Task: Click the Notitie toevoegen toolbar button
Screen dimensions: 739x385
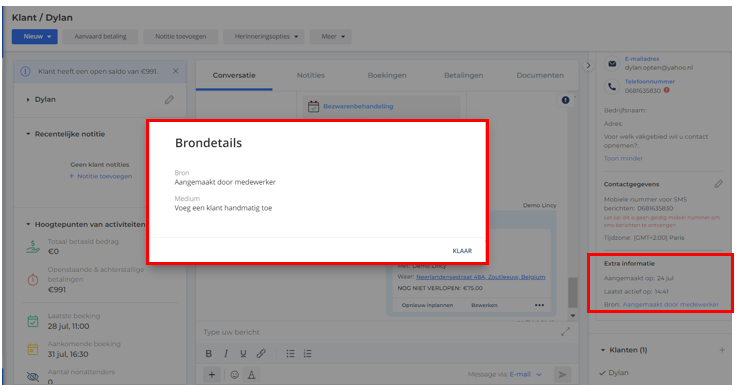Action: (x=181, y=36)
